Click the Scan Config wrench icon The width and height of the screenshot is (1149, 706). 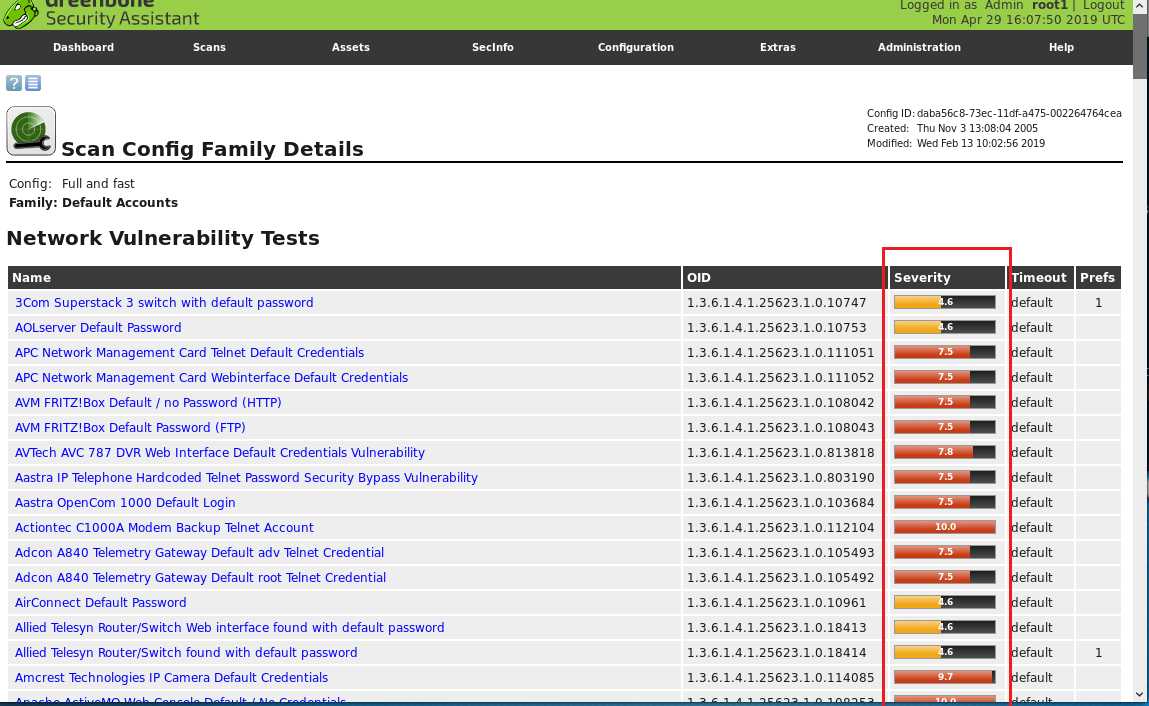(31, 131)
